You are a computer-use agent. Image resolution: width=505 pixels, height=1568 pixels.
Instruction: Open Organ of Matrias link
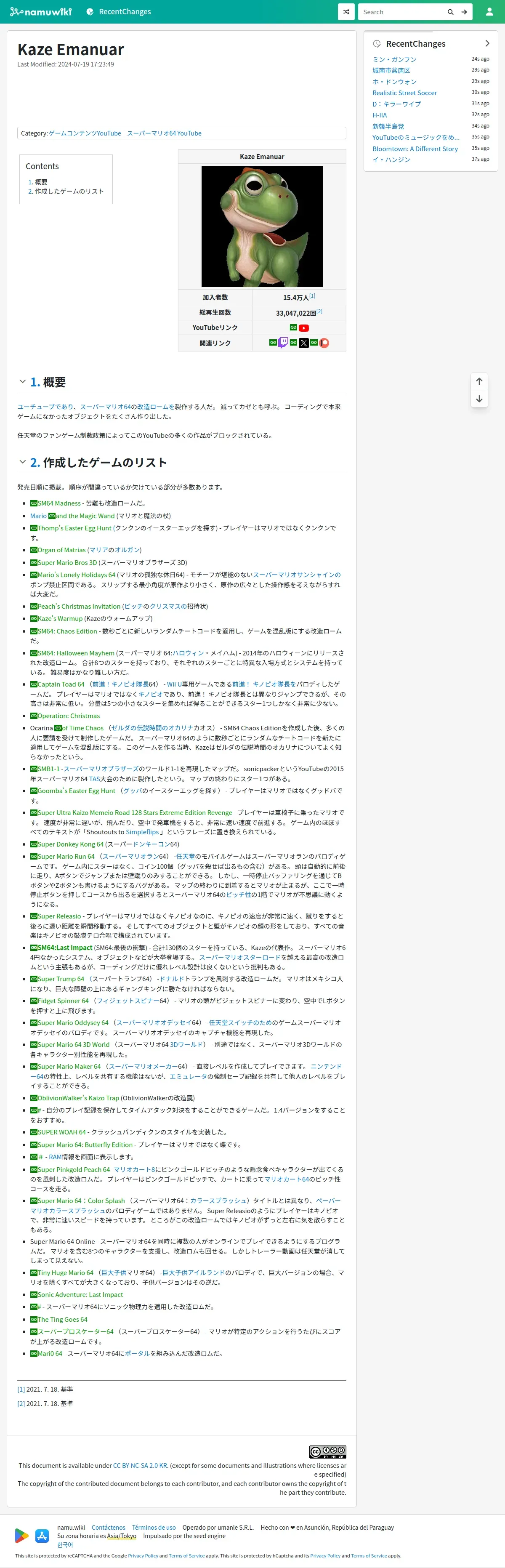point(58,550)
